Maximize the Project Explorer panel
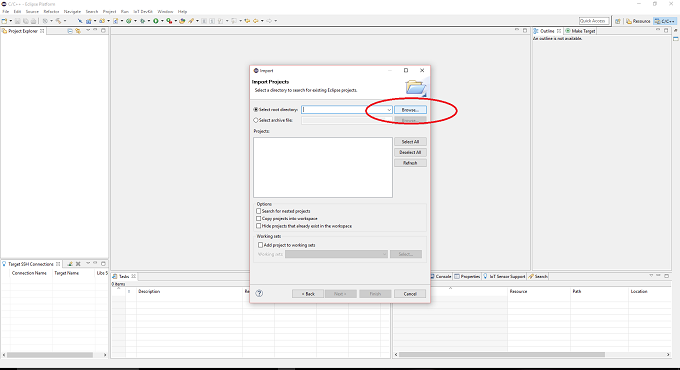Screen dimensions: 680x370 (x=103, y=30)
